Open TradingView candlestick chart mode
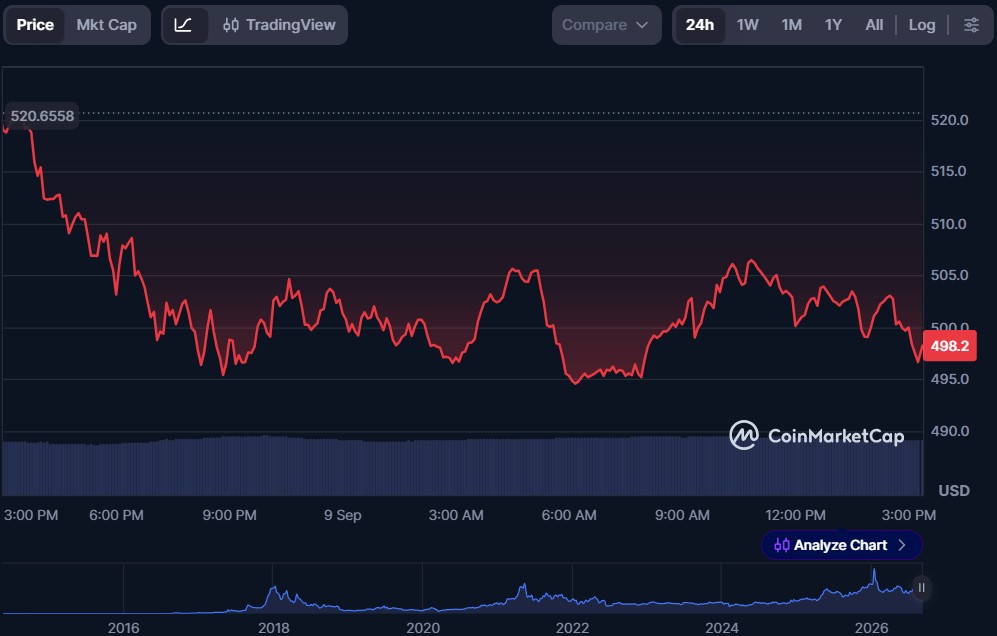This screenshot has height=636, width=997. [x=279, y=25]
